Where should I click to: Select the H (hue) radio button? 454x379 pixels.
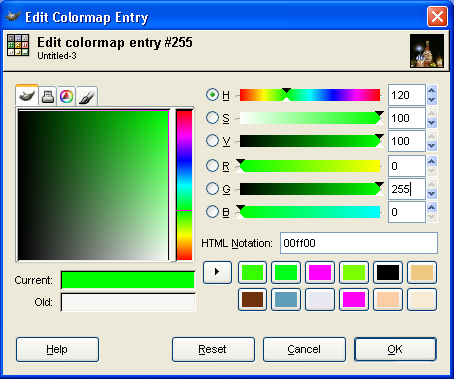tap(212, 95)
